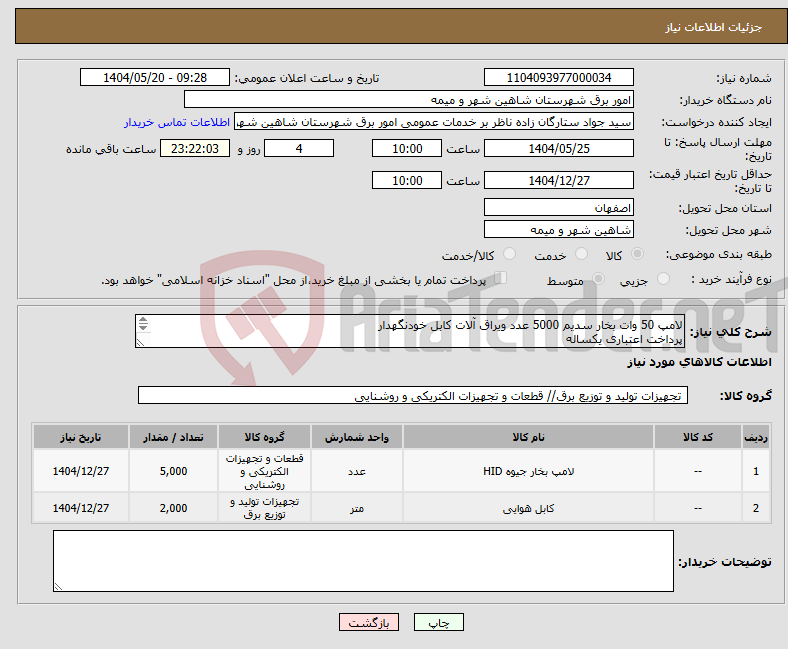Click the response deadline date 1404/05/25
The height and width of the screenshot is (649, 788).
coord(558,149)
